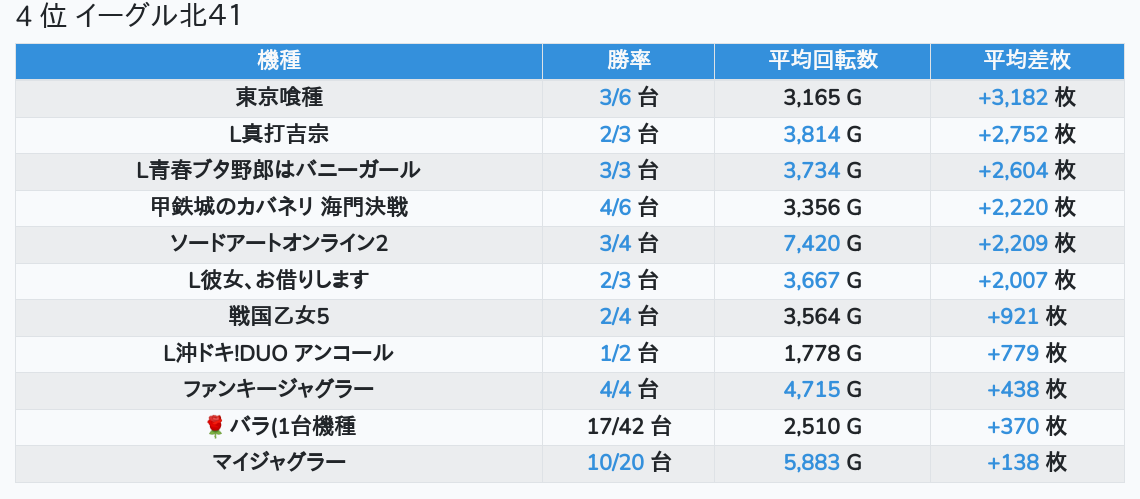Click the 3/3 link for L青春ブタ野郎はバニーガール

pos(615,171)
